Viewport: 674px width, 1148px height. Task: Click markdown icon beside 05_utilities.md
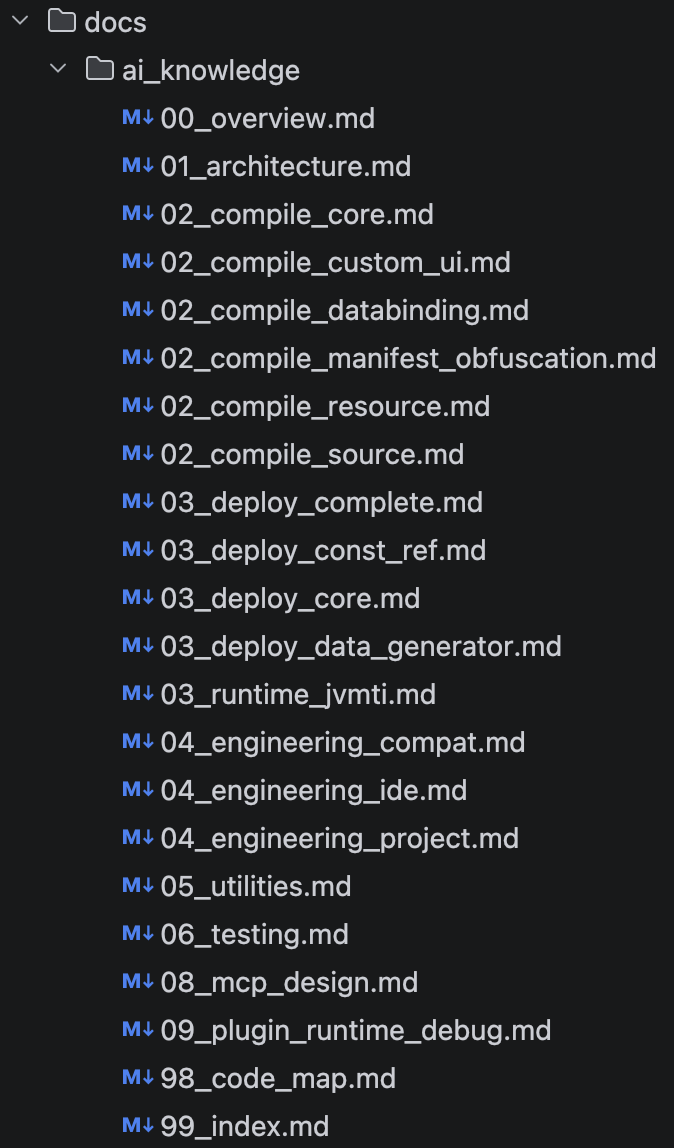(x=137, y=886)
